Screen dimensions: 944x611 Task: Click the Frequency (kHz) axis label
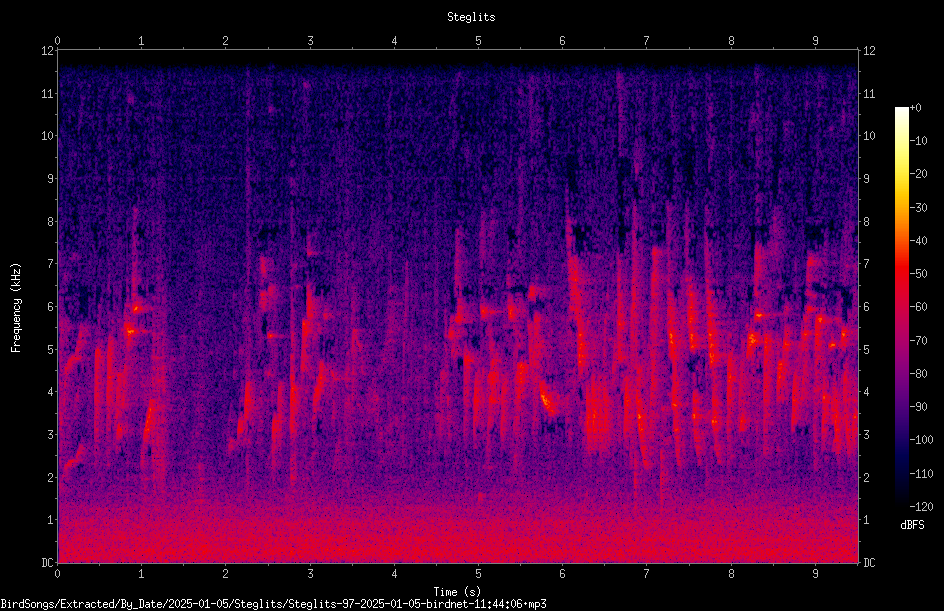16,308
